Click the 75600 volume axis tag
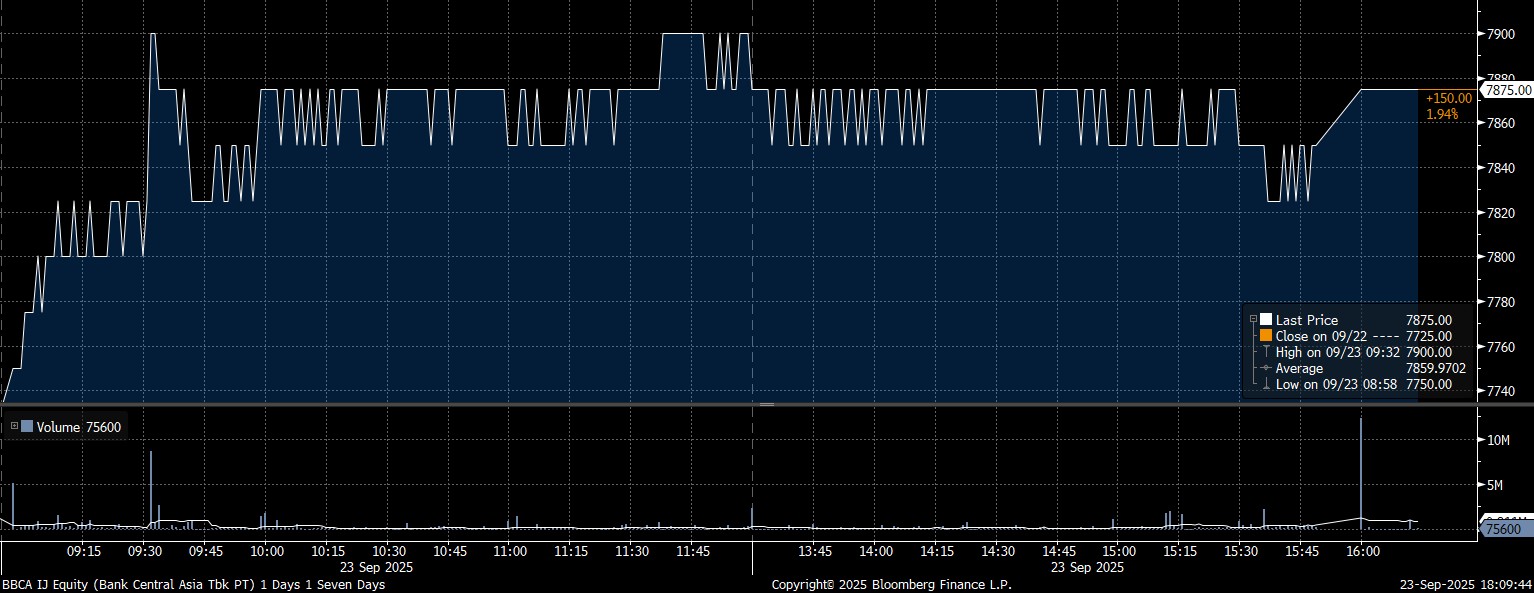Screen dimensions: 1534x593 tap(1502, 529)
